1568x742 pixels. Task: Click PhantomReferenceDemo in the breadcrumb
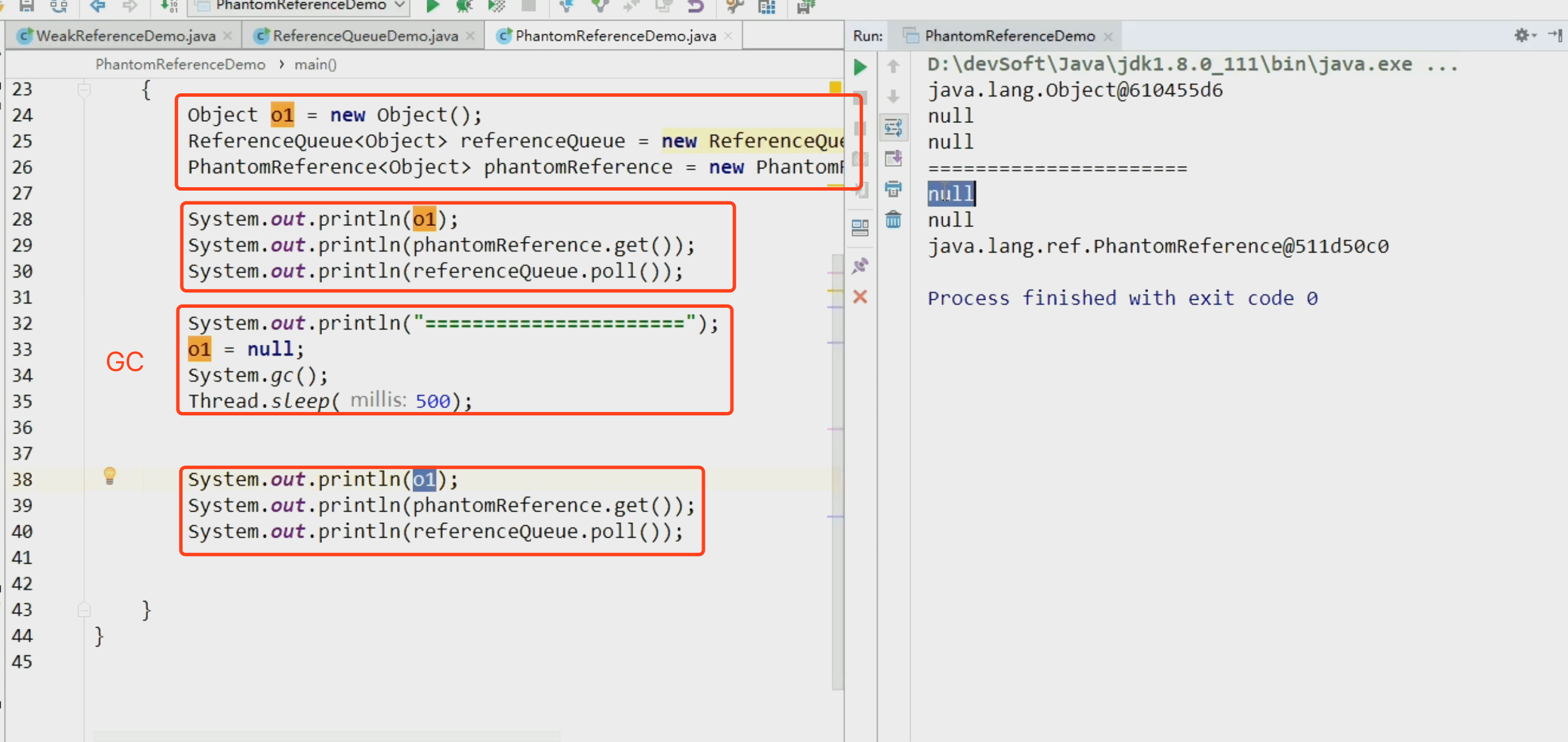tap(180, 64)
